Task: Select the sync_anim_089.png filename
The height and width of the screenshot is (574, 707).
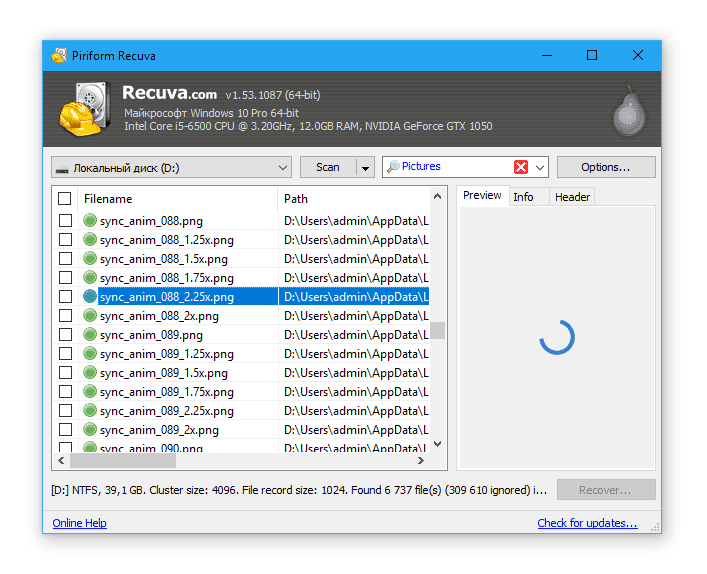Action: [151, 335]
